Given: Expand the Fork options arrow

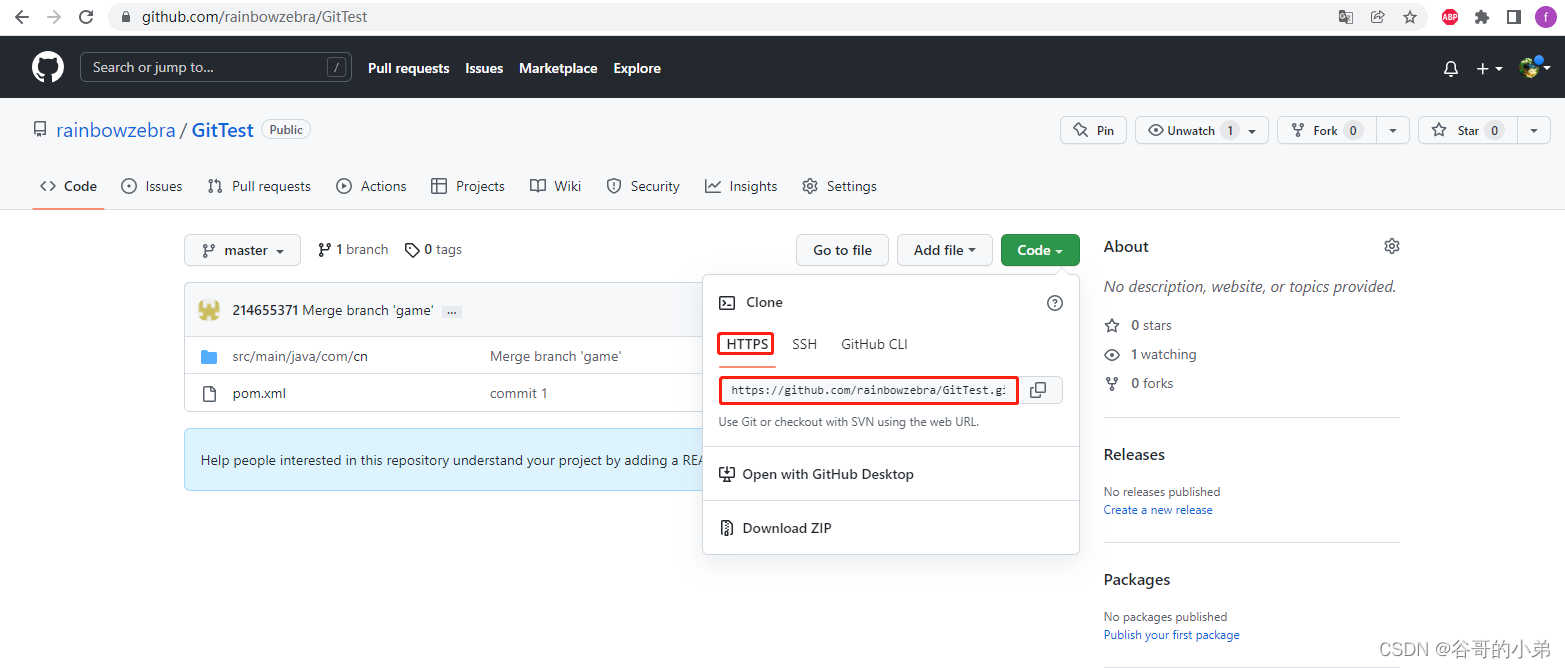Looking at the screenshot, I should point(1393,130).
